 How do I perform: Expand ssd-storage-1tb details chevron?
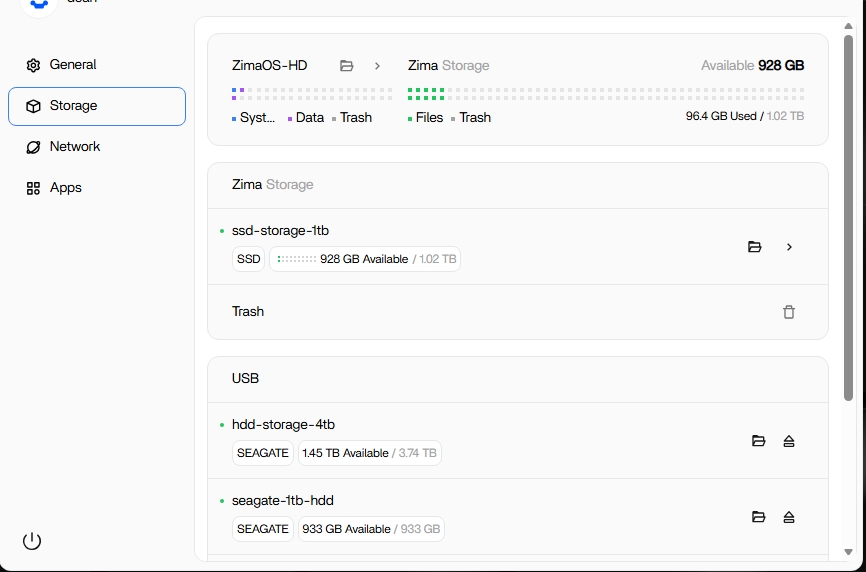[789, 247]
